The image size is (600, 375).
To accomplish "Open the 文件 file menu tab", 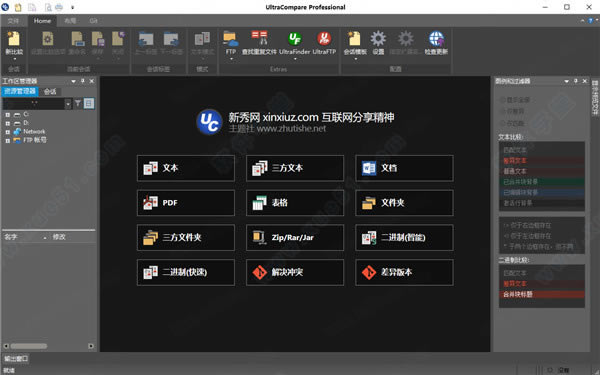I will click(13, 21).
